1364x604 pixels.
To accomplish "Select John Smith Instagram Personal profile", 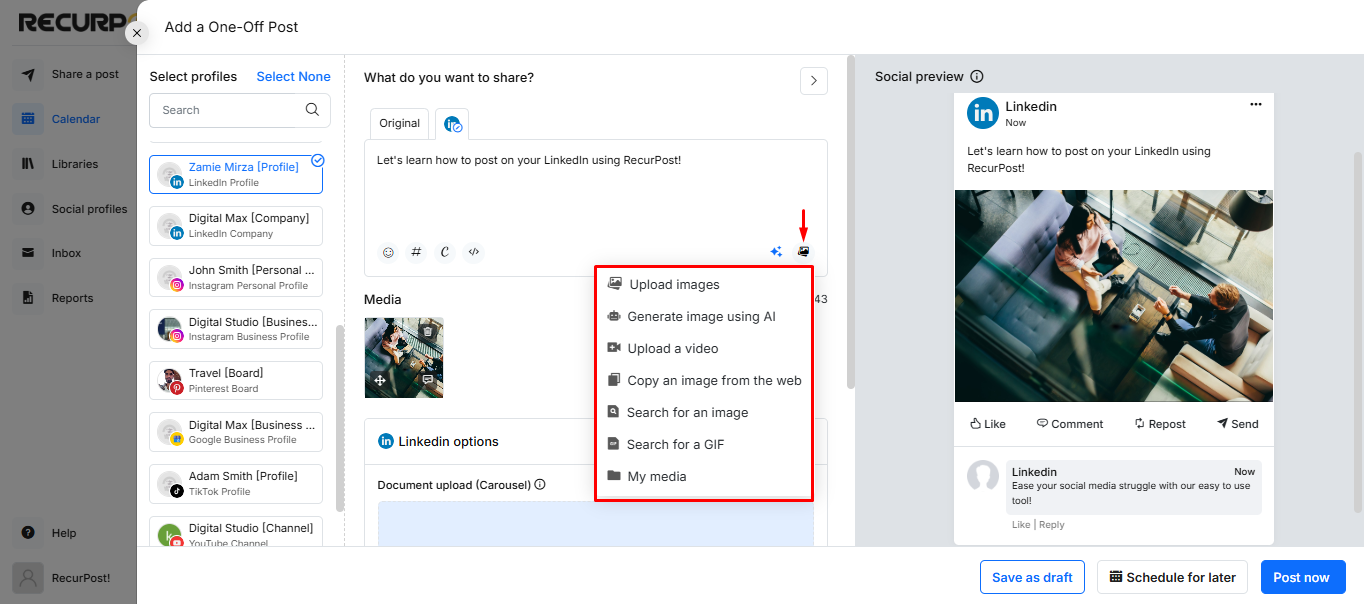I will tap(236, 277).
